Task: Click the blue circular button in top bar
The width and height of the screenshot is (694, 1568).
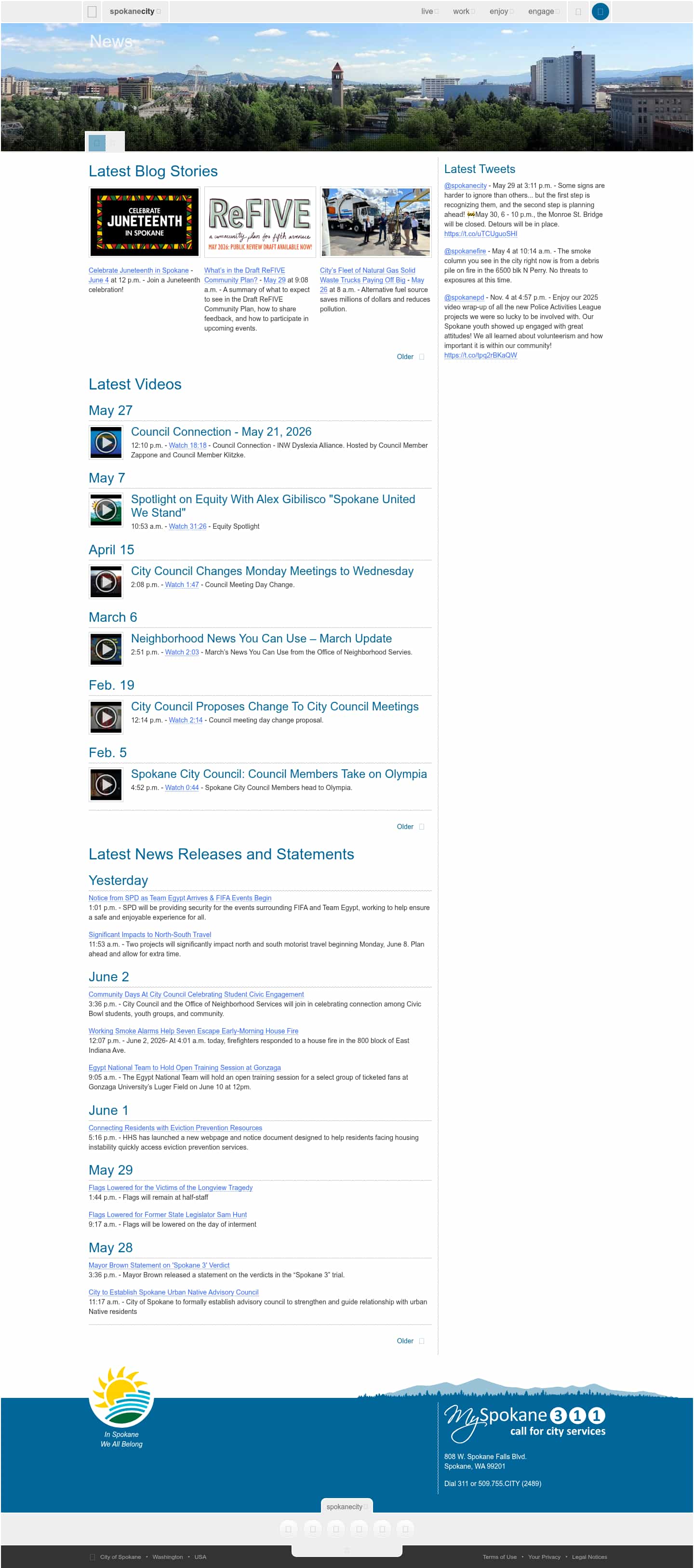Action: [600, 12]
